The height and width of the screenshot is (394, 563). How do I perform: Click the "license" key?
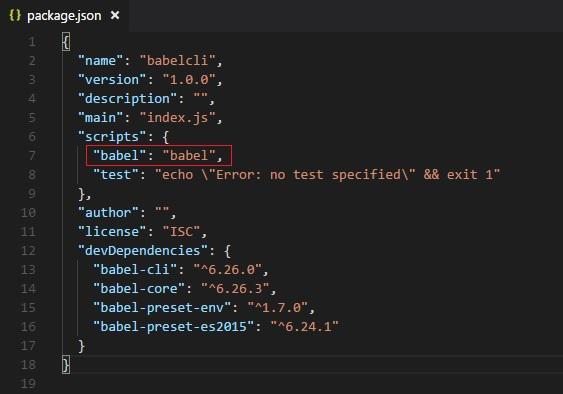click(x=112, y=232)
